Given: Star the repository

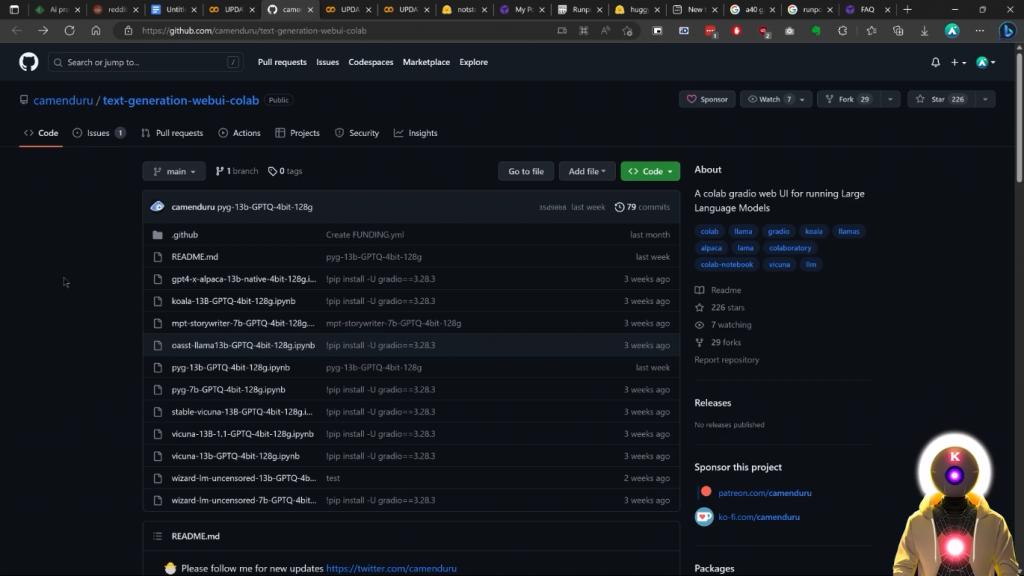Looking at the screenshot, I should point(940,99).
